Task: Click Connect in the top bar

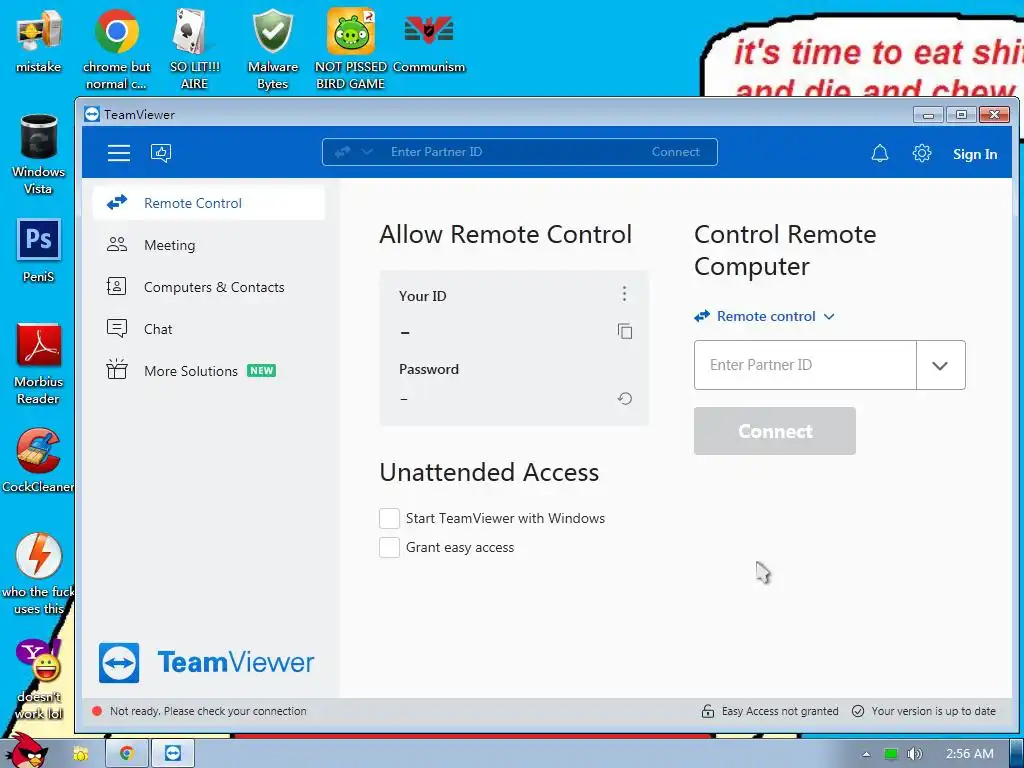Action: 675,152
